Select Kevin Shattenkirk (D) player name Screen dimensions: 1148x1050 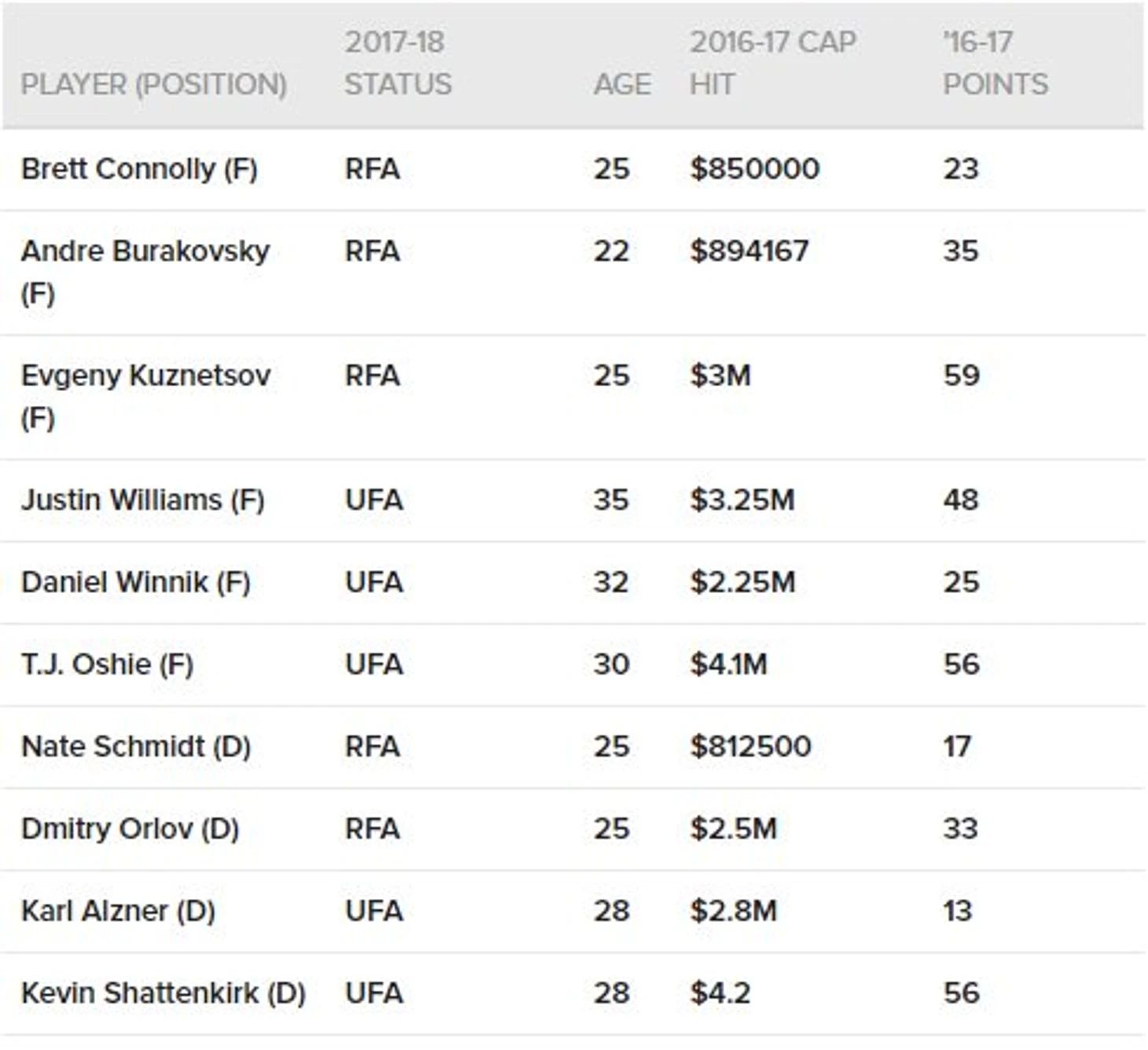(x=163, y=993)
